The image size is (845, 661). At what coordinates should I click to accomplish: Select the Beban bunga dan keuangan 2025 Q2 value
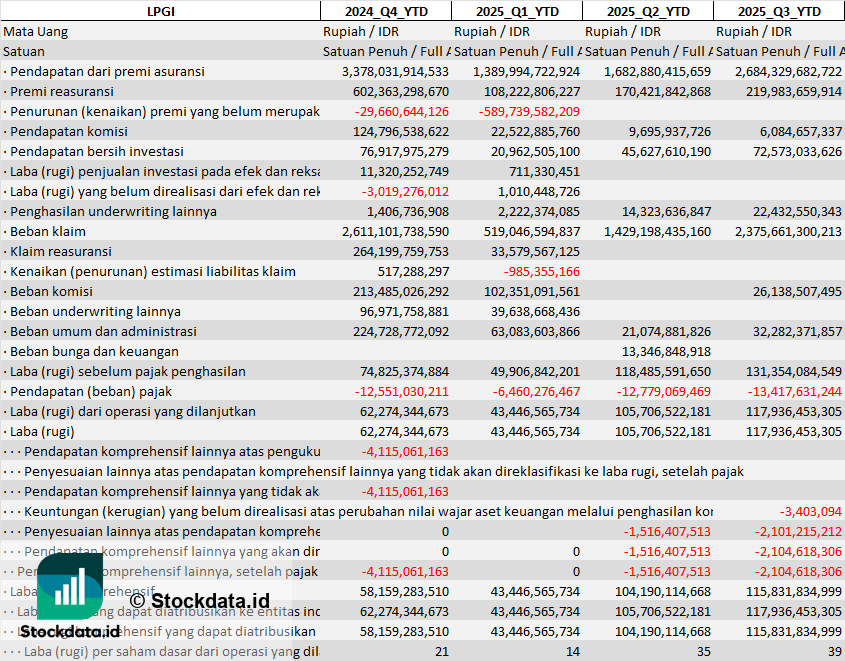pyautogui.click(x=666, y=351)
